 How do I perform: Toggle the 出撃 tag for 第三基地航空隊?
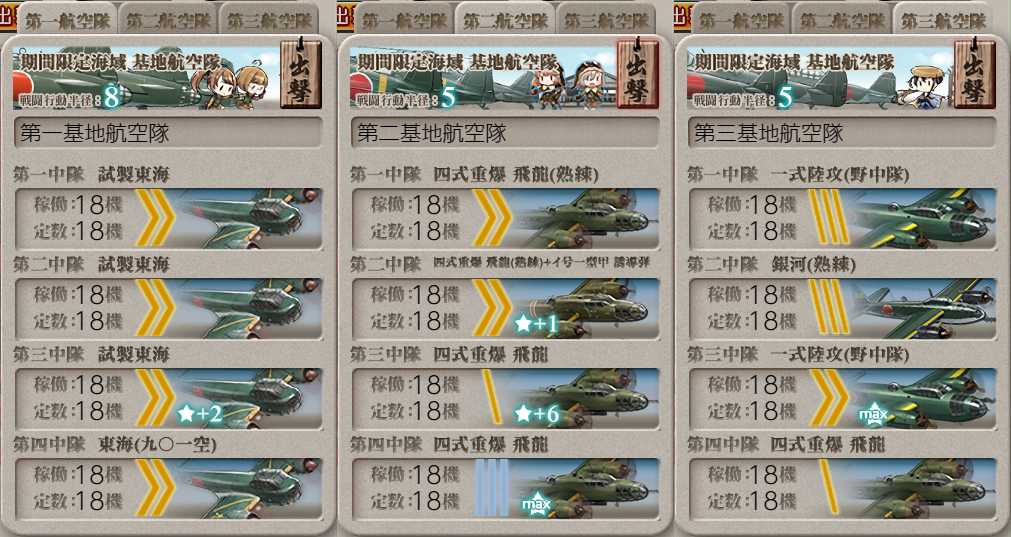tap(974, 73)
